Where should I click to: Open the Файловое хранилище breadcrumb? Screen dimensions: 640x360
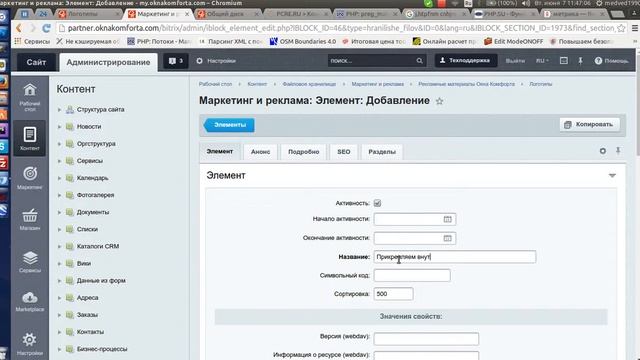(309, 84)
